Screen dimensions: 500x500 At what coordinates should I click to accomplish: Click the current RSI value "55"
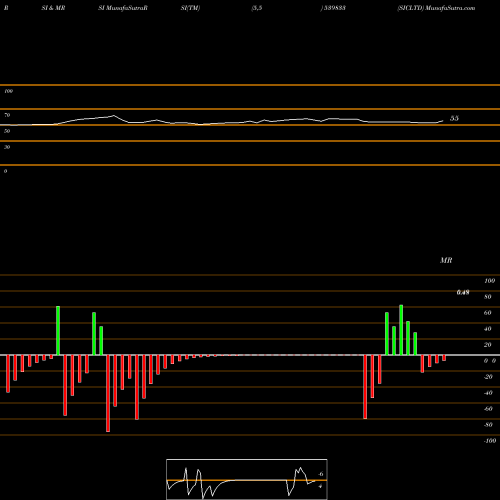[x=454, y=118]
